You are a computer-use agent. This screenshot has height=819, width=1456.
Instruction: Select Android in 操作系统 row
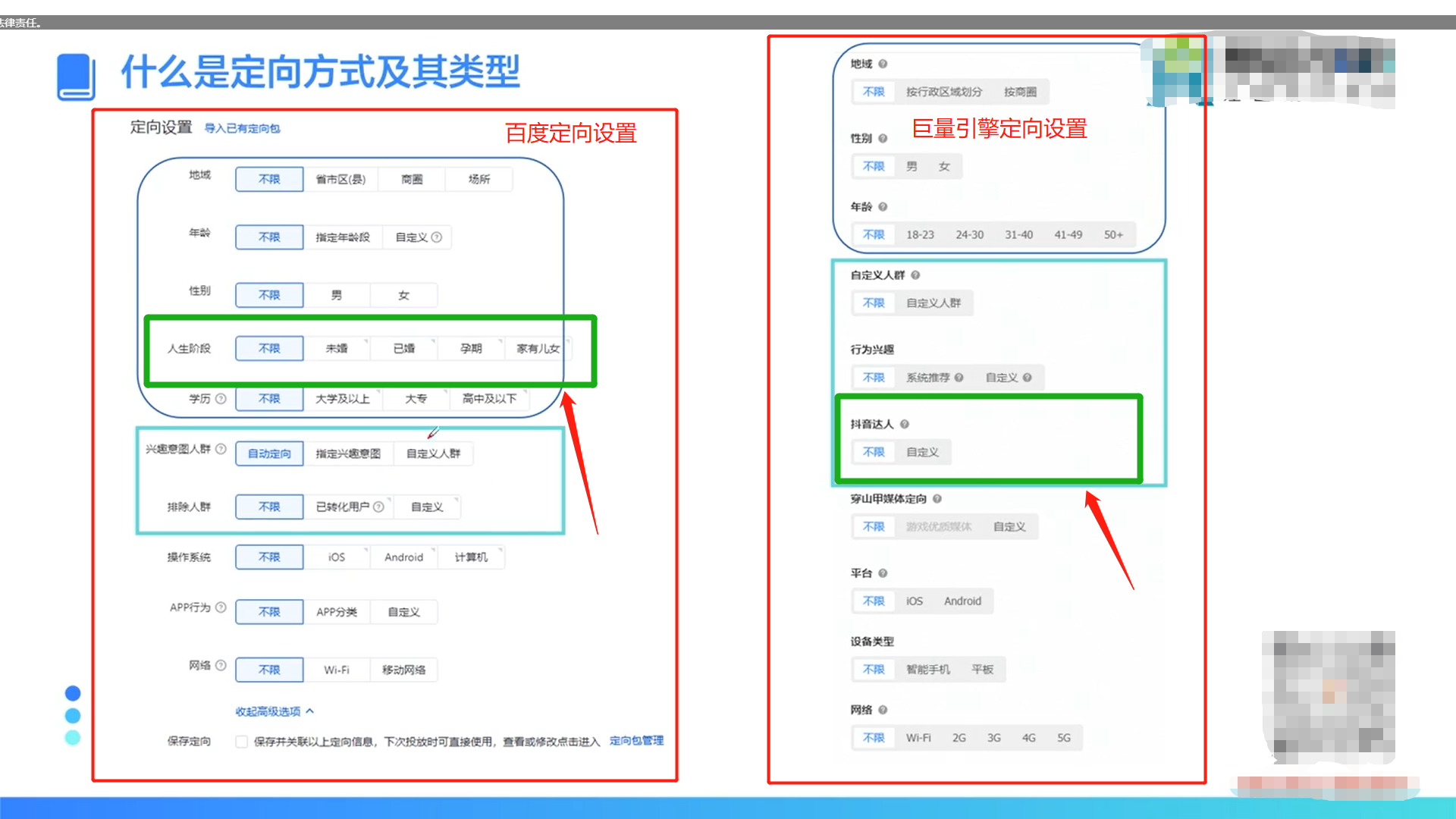coord(404,557)
